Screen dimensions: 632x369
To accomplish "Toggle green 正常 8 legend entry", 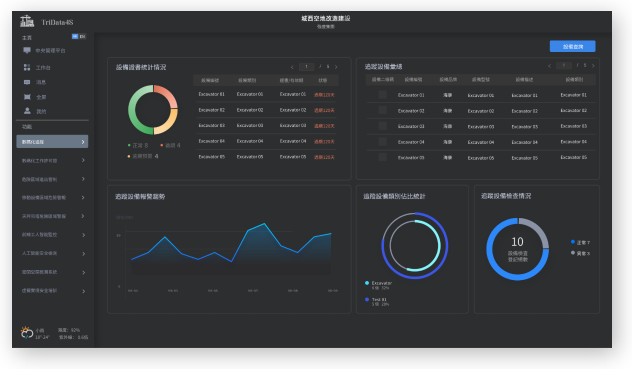I will point(138,145).
